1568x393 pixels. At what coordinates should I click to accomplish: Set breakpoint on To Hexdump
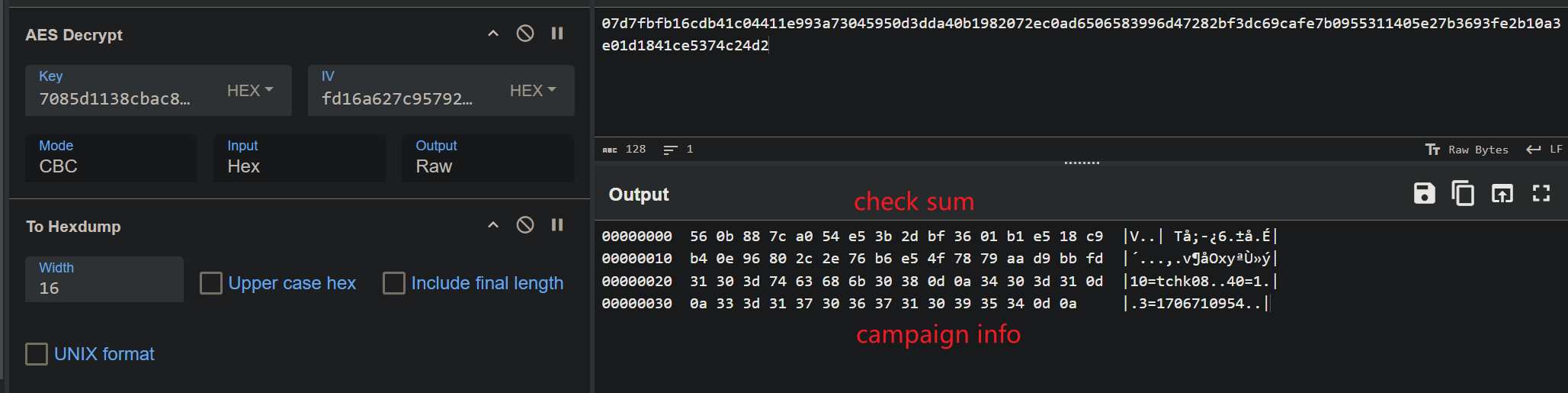click(557, 225)
